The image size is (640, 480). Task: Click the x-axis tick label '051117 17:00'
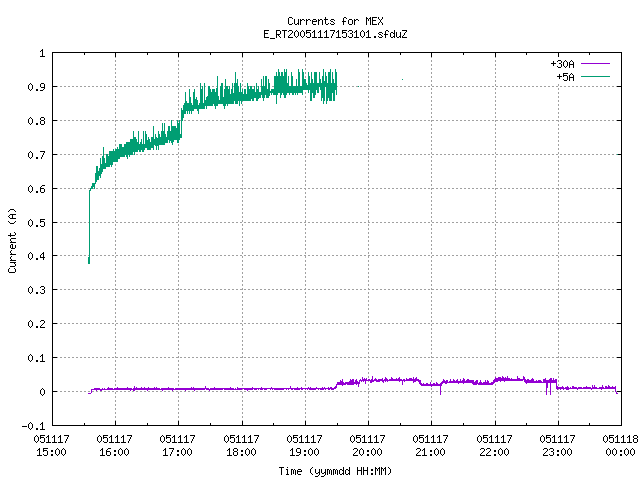tap(178, 445)
